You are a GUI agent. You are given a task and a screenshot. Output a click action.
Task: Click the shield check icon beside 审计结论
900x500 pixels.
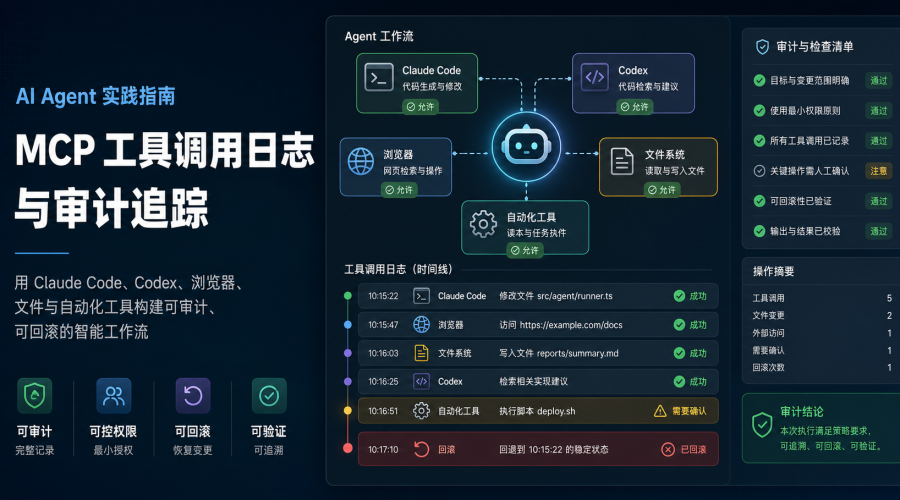762,425
